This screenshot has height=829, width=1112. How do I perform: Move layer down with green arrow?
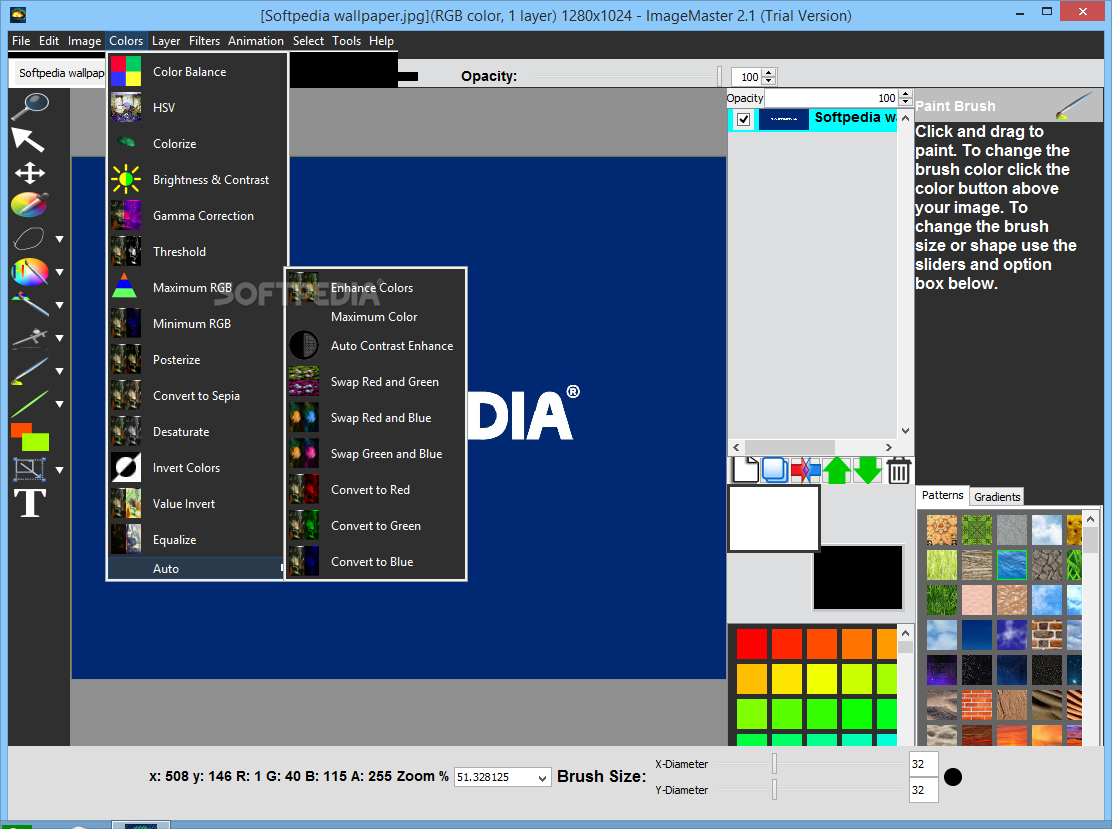pos(867,470)
